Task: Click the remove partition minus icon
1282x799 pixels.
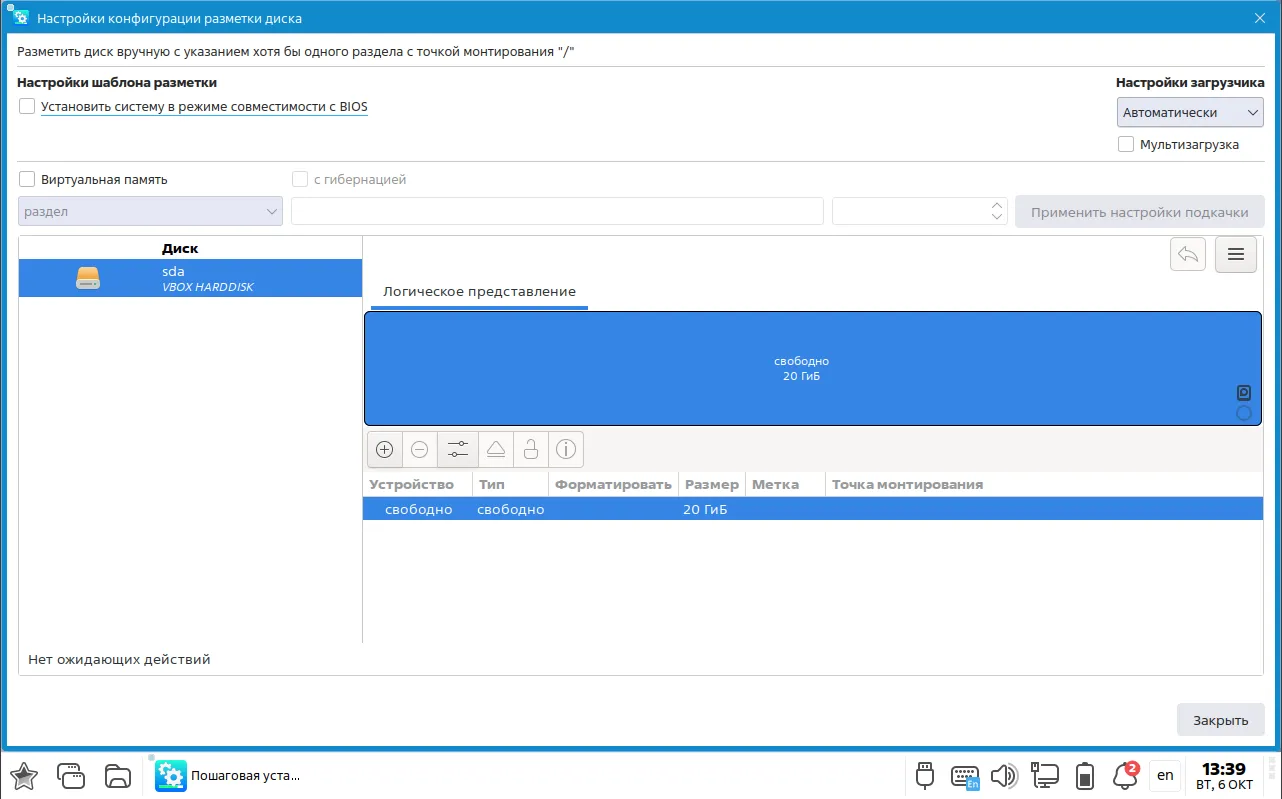Action: pyautogui.click(x=420, y=450)
